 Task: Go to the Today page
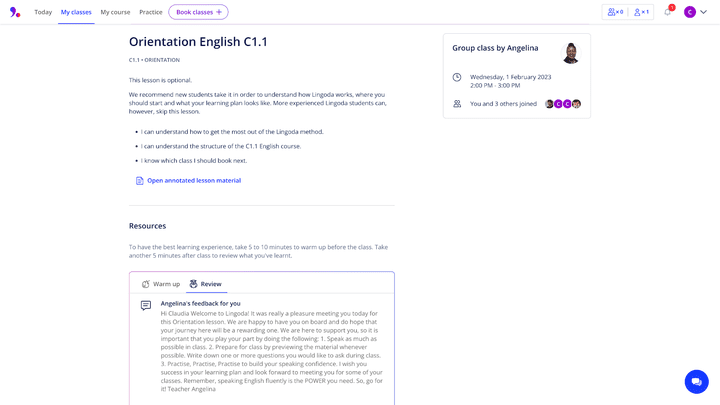[x=43, y=12]
